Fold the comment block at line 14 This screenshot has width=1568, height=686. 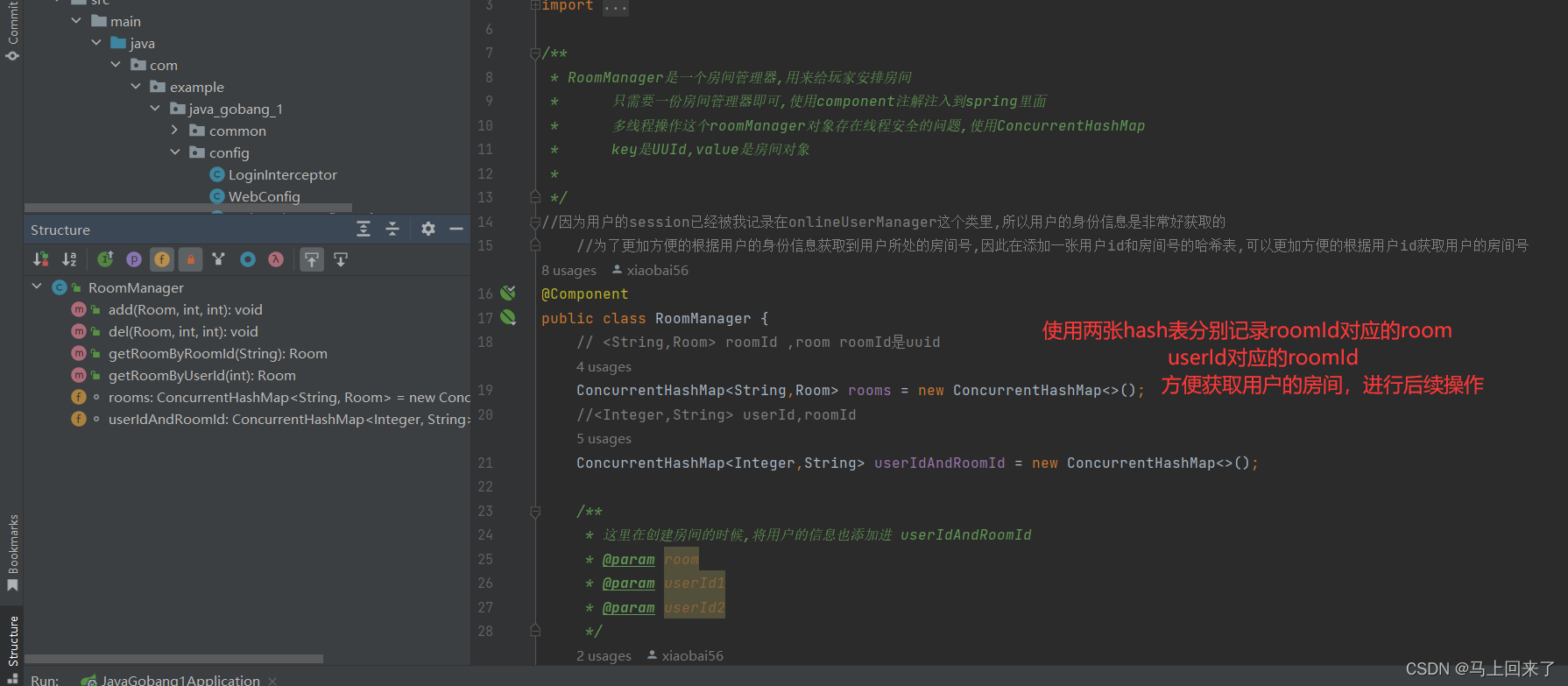[535, 223]
